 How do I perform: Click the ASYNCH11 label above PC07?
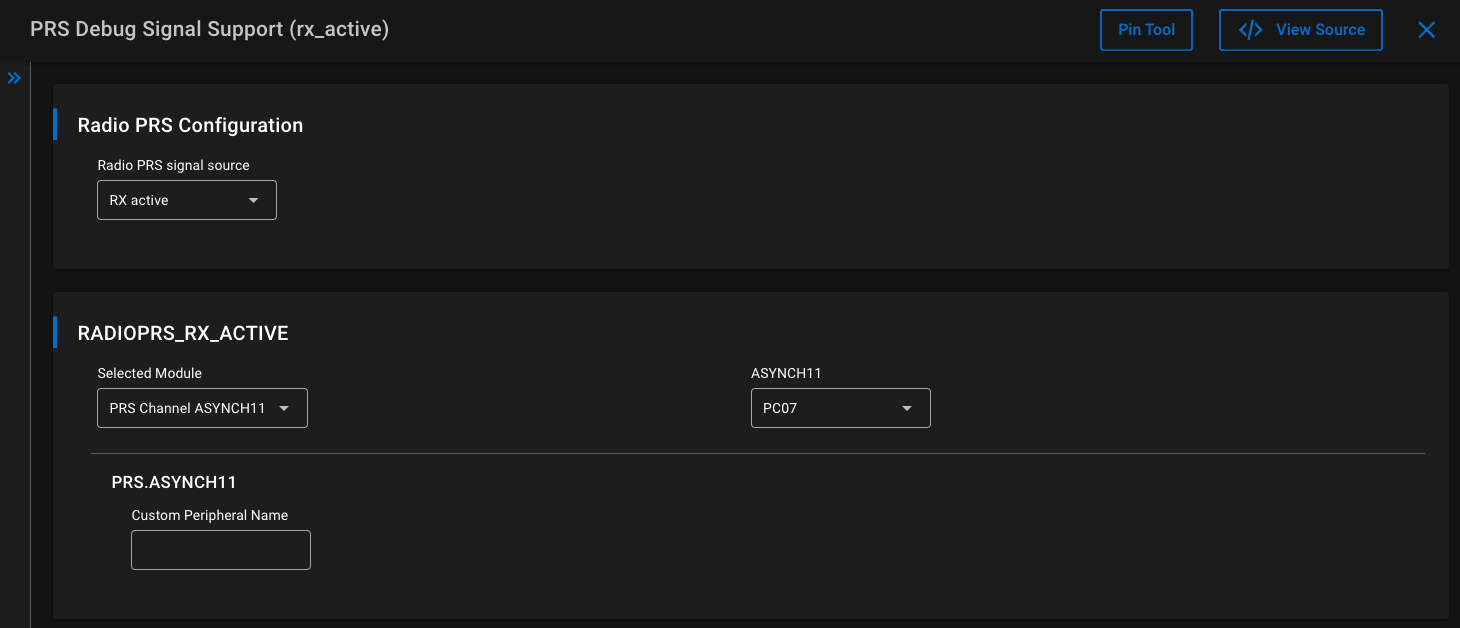(786, 373)
